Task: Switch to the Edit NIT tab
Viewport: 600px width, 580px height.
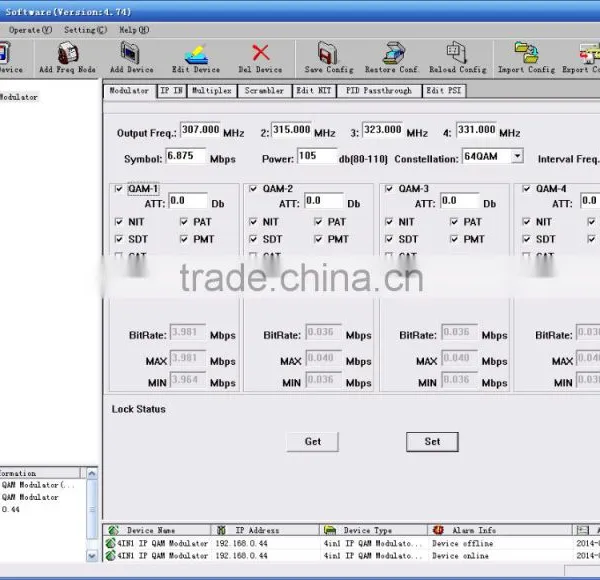Action: tap(314, 91)
